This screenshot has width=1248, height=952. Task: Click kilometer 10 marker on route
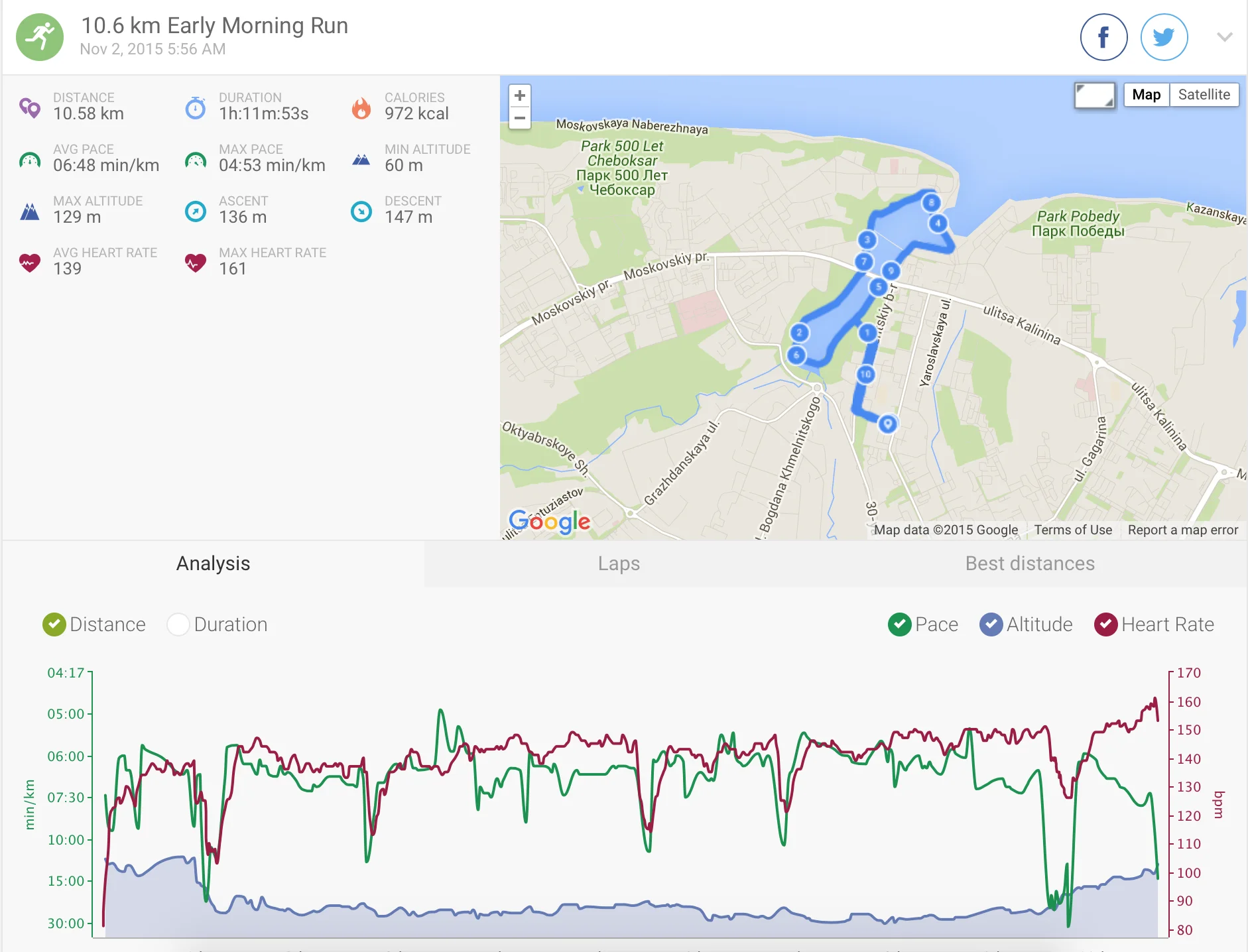coord(865,374)
